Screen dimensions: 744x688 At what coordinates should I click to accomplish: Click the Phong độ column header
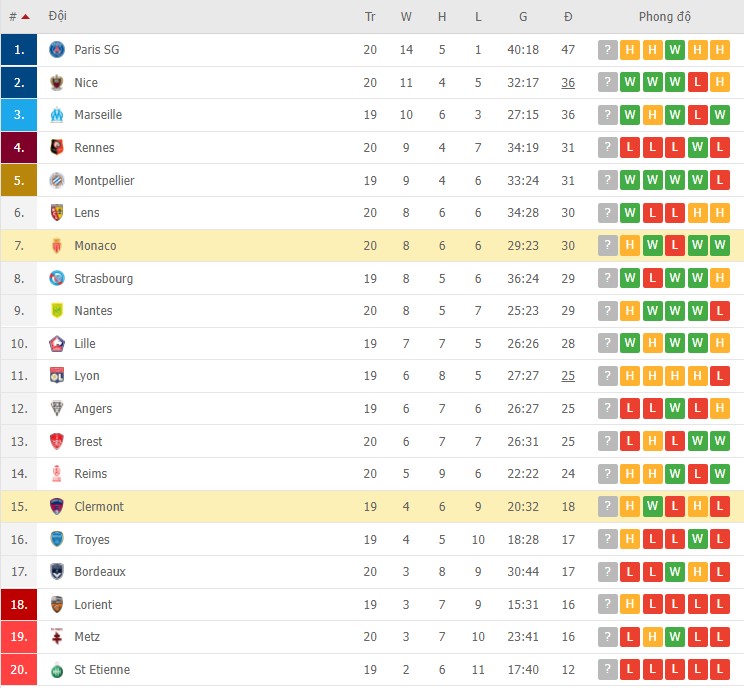tap(664, 17)
